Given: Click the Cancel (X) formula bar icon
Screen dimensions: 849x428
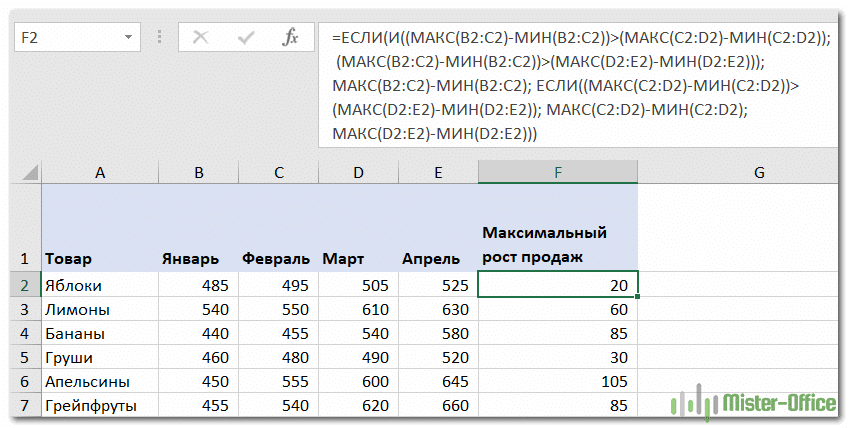Looking at the screenshot, I should click(201, 37).
